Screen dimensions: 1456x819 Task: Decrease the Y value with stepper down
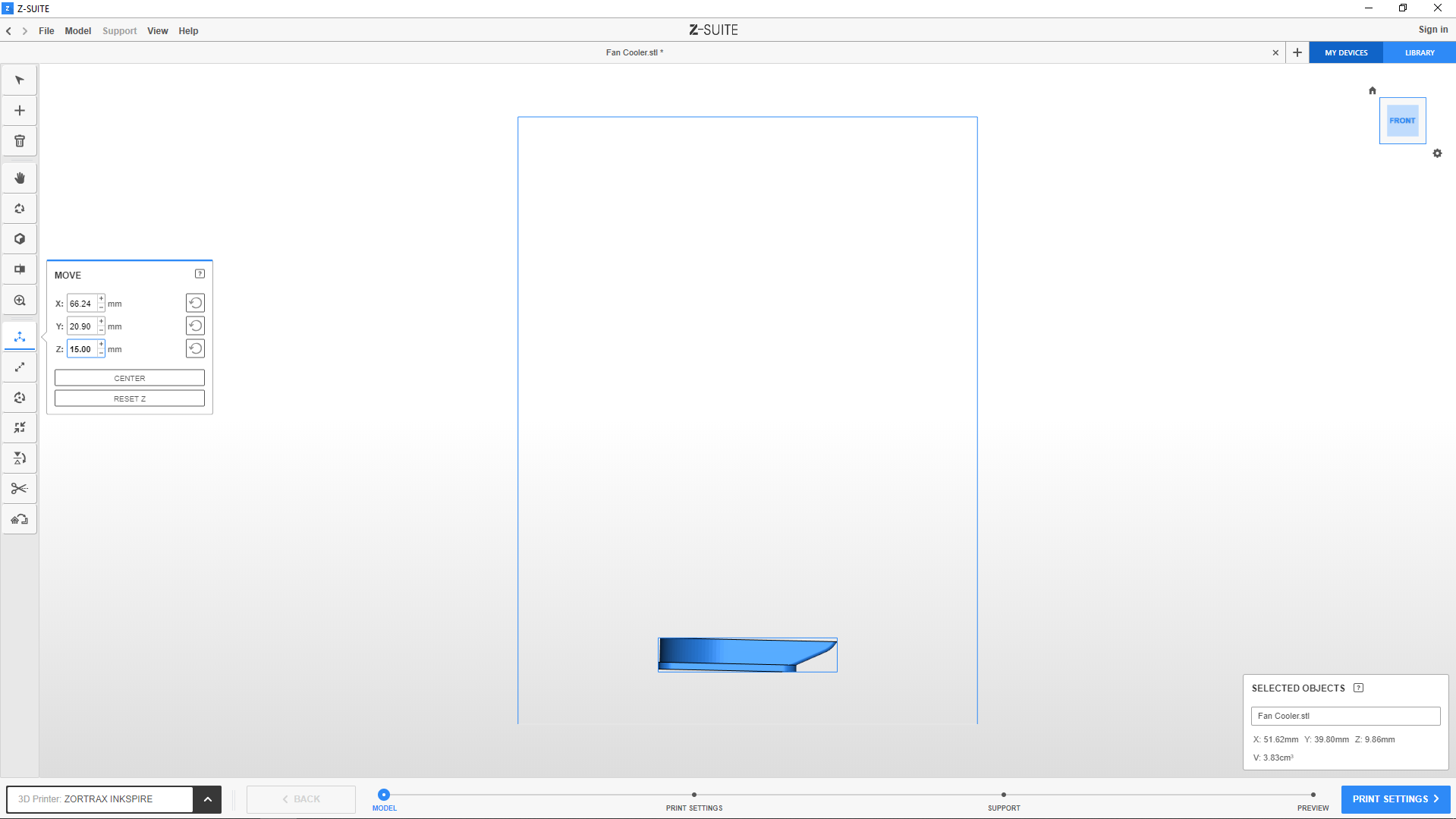click(x=101, y=330)
